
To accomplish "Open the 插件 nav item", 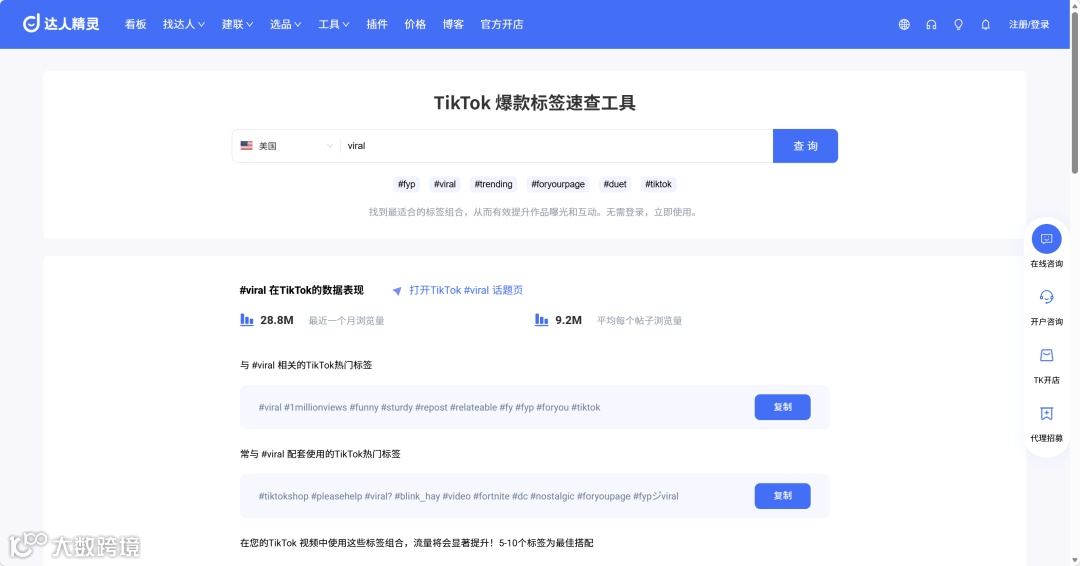I will click(x=377, y=24).
